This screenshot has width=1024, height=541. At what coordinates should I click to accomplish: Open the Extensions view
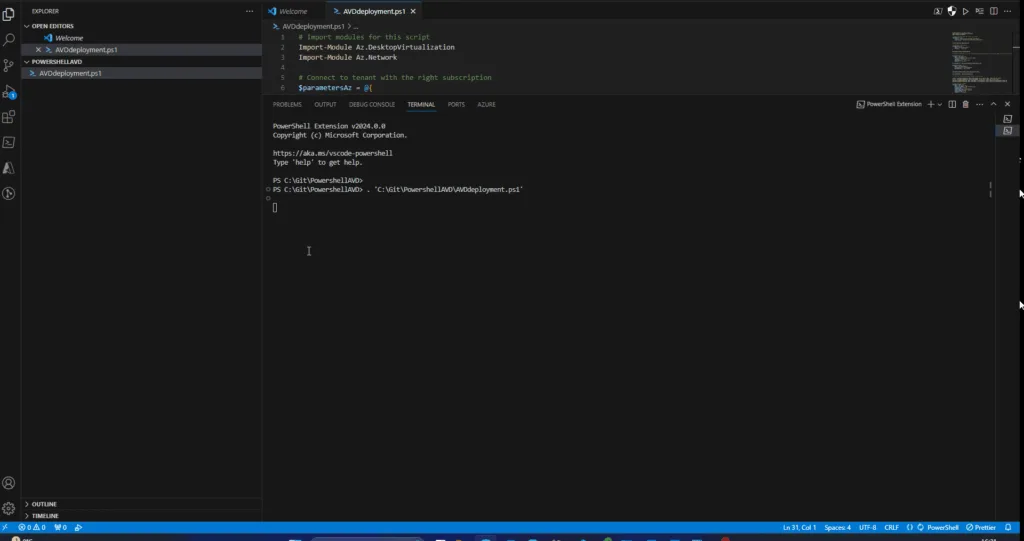[9, 117]
